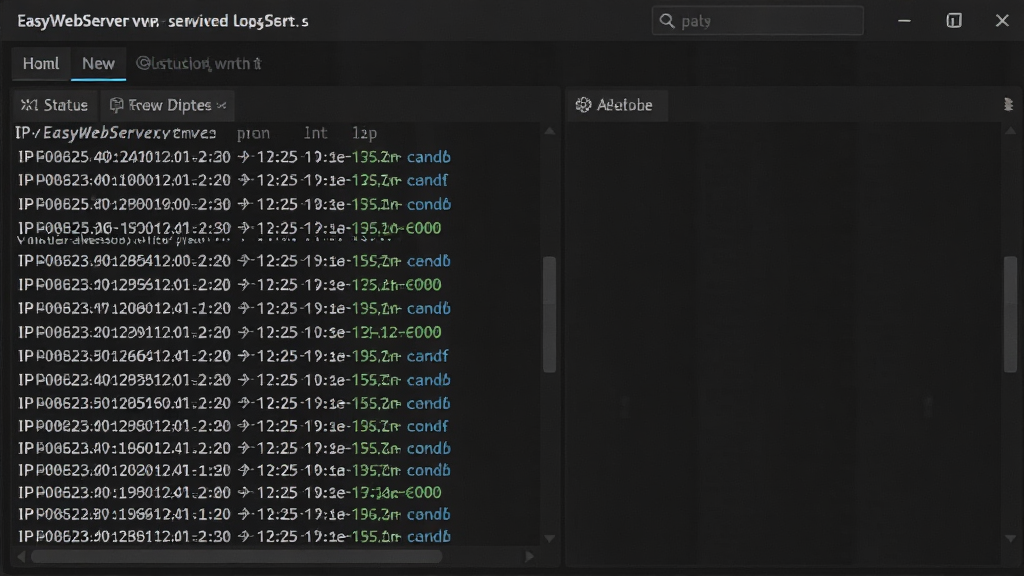
Task: Open the candb link in row P00623.901286112
Action: pyautogui.click(x=428, y=536)
